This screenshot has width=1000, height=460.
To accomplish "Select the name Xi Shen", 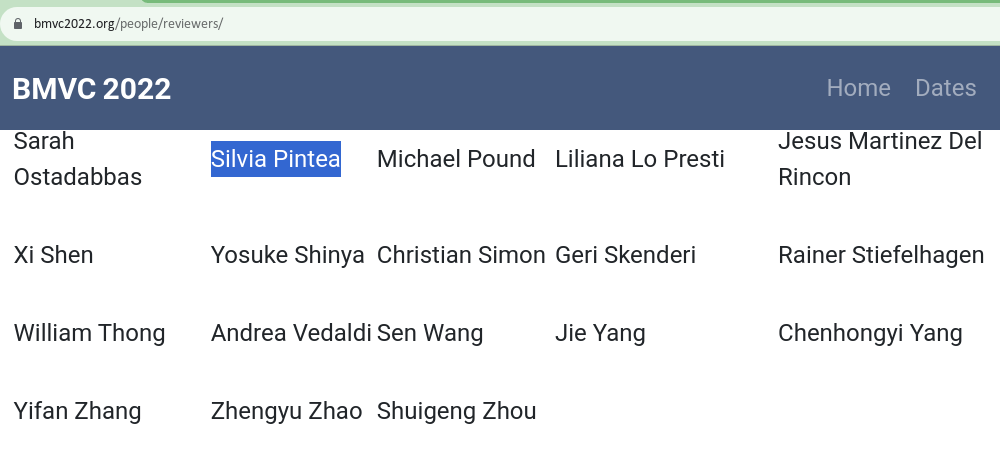I will pyautogui.click(x=54, y=255).
